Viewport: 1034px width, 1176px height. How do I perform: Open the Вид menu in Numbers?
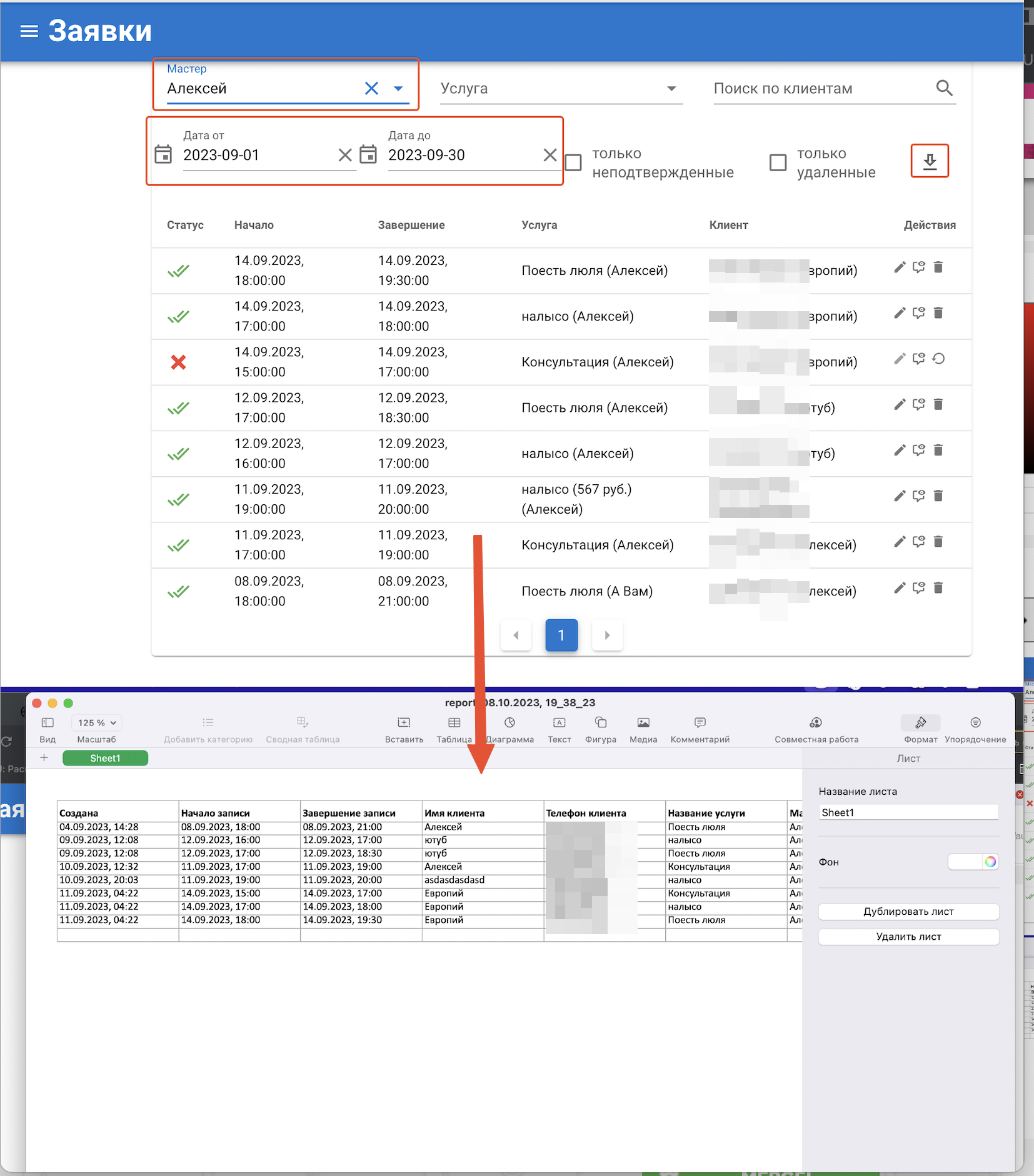[x=48, y=729]
